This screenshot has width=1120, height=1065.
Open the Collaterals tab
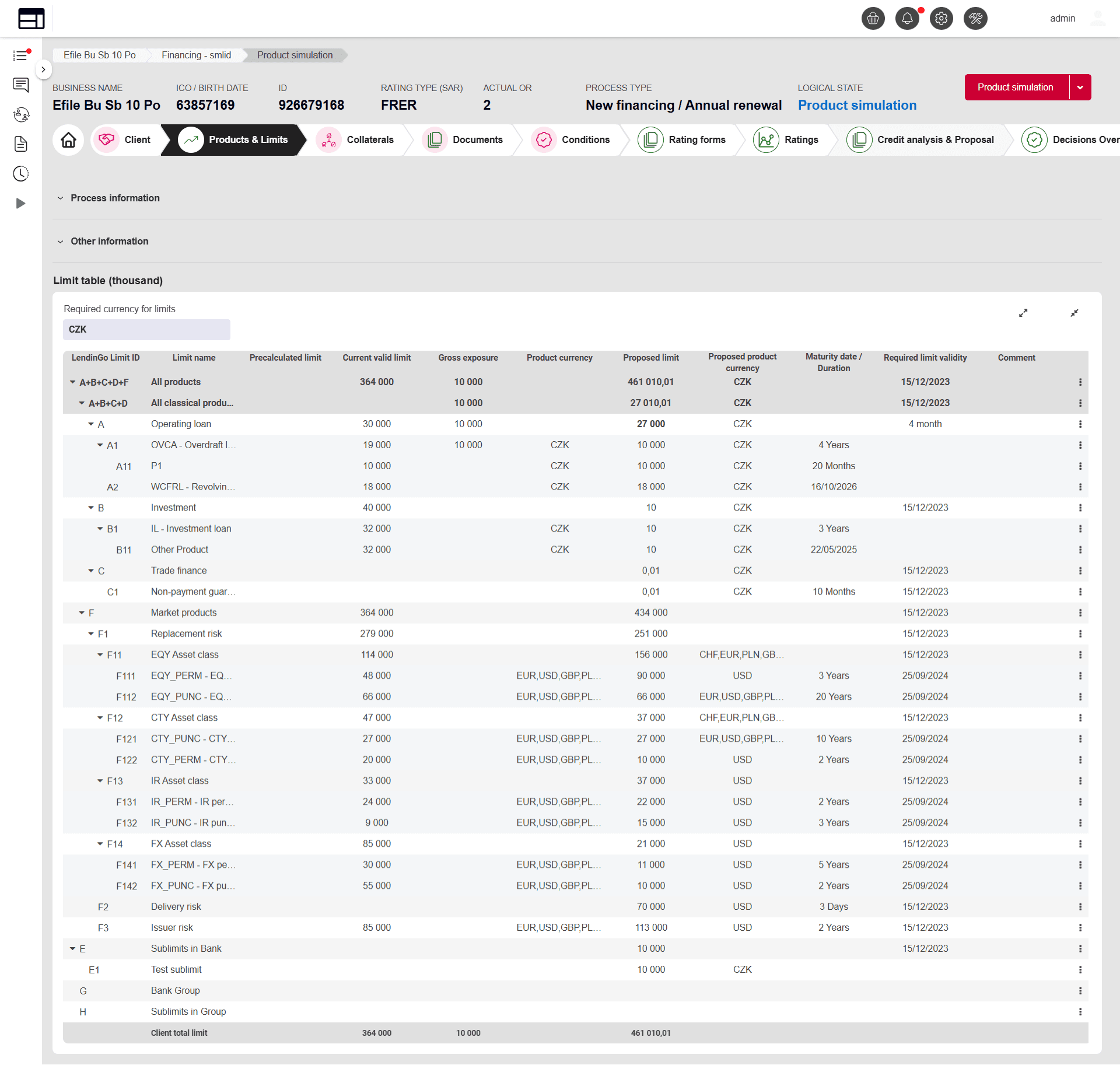point(369,139)
